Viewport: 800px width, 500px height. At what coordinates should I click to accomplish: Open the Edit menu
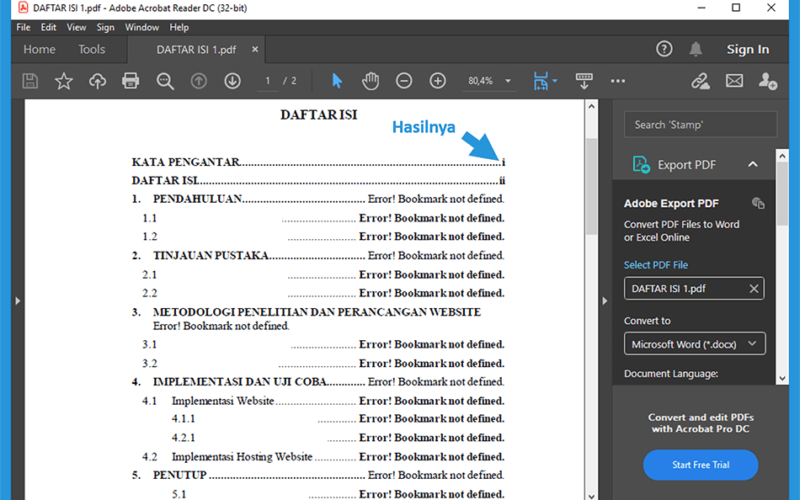tap(48, 27)
